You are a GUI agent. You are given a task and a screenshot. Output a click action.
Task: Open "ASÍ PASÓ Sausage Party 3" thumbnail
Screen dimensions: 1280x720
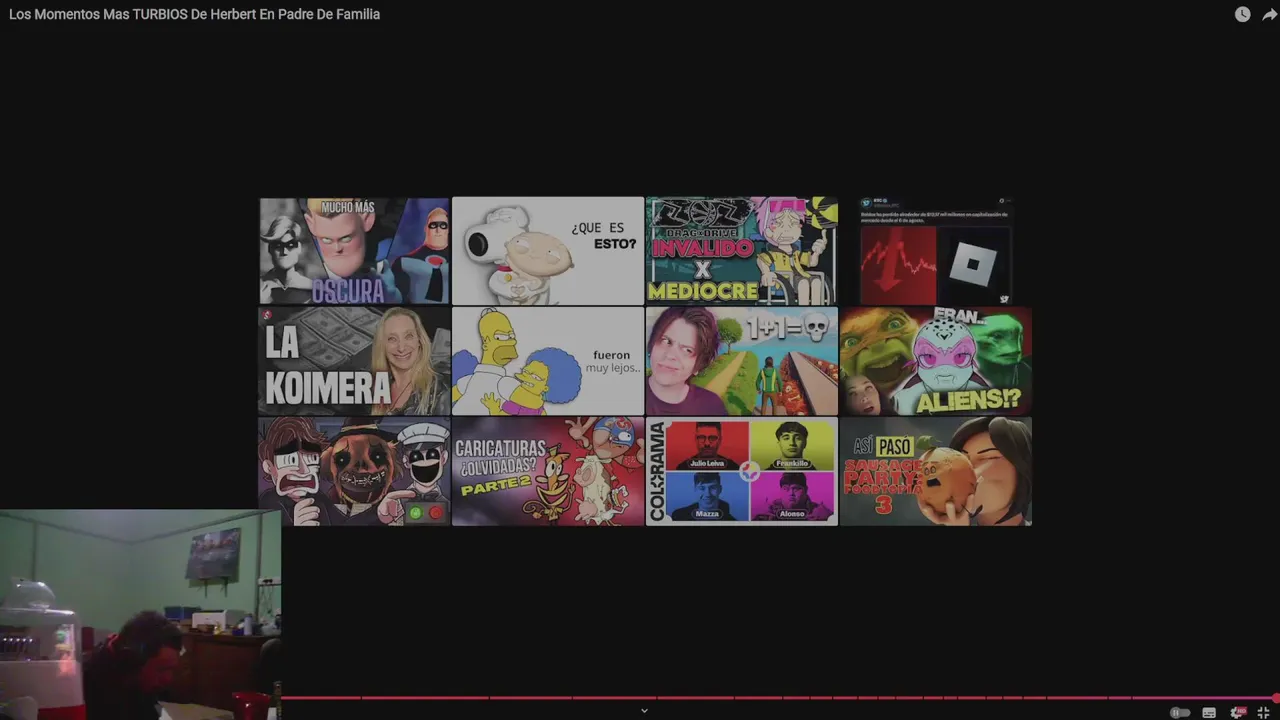tap(935, 471)
